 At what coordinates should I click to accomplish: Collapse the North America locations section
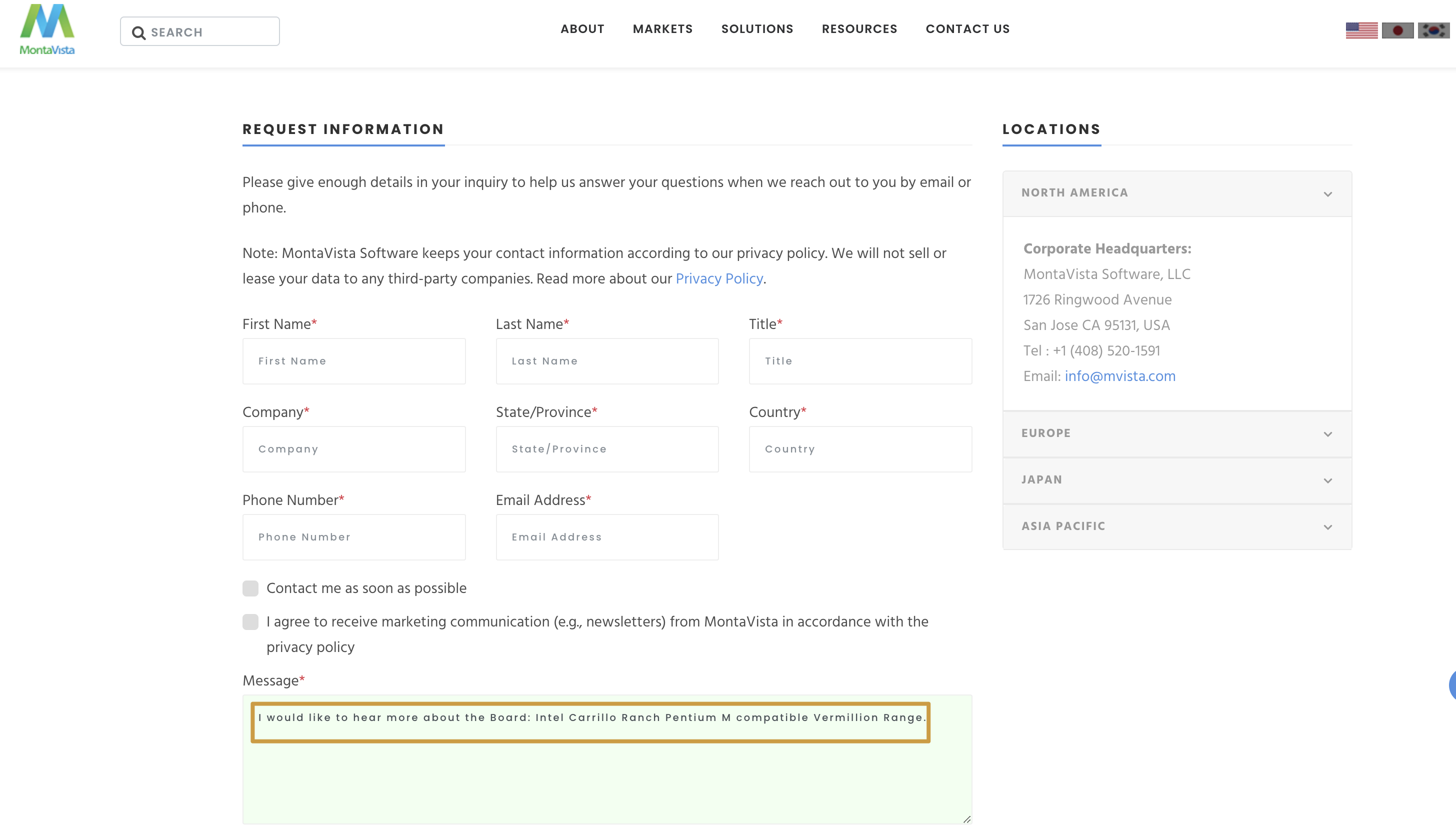click(1176, 193)
